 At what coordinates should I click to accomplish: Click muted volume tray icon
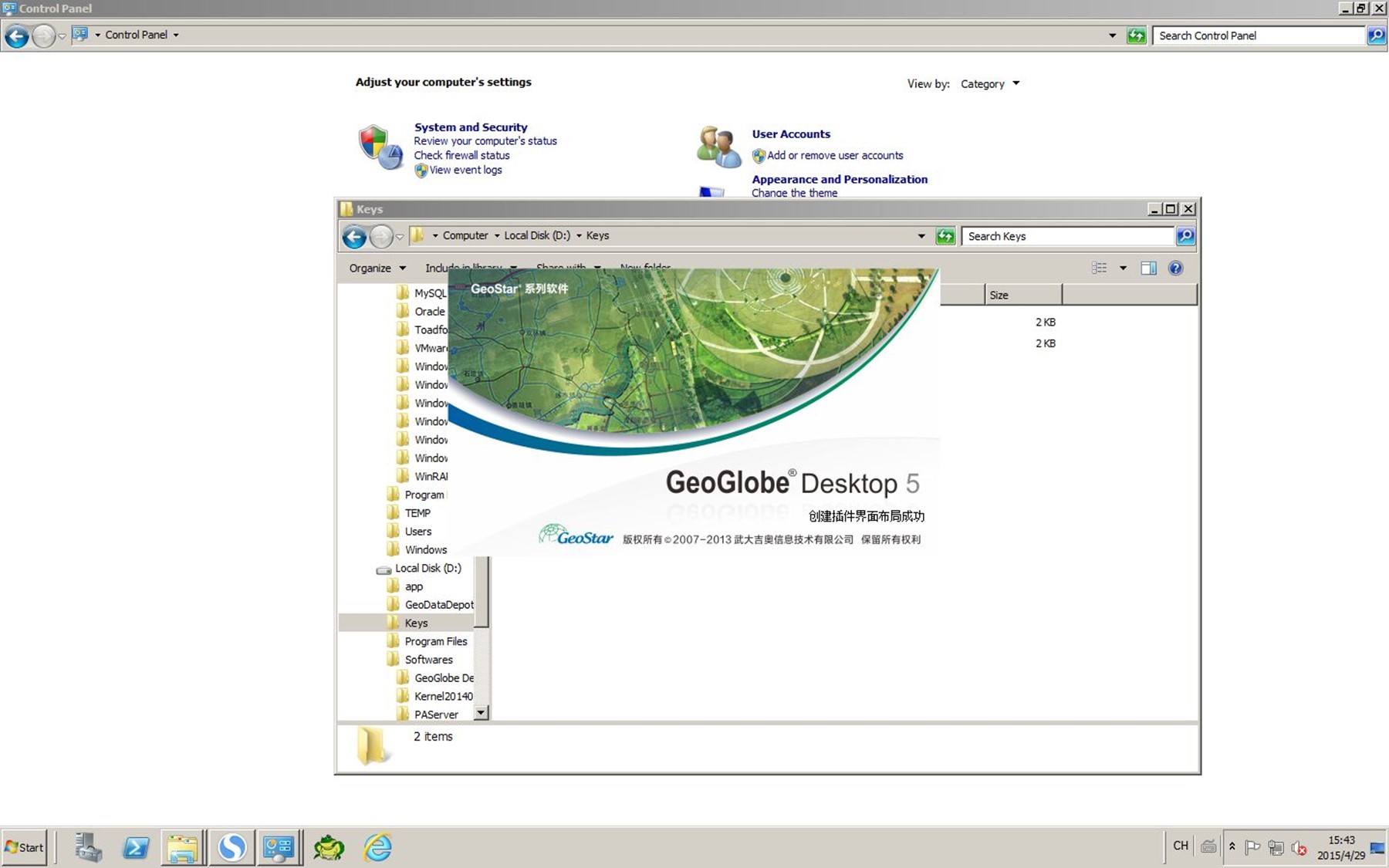point(1299,847)
